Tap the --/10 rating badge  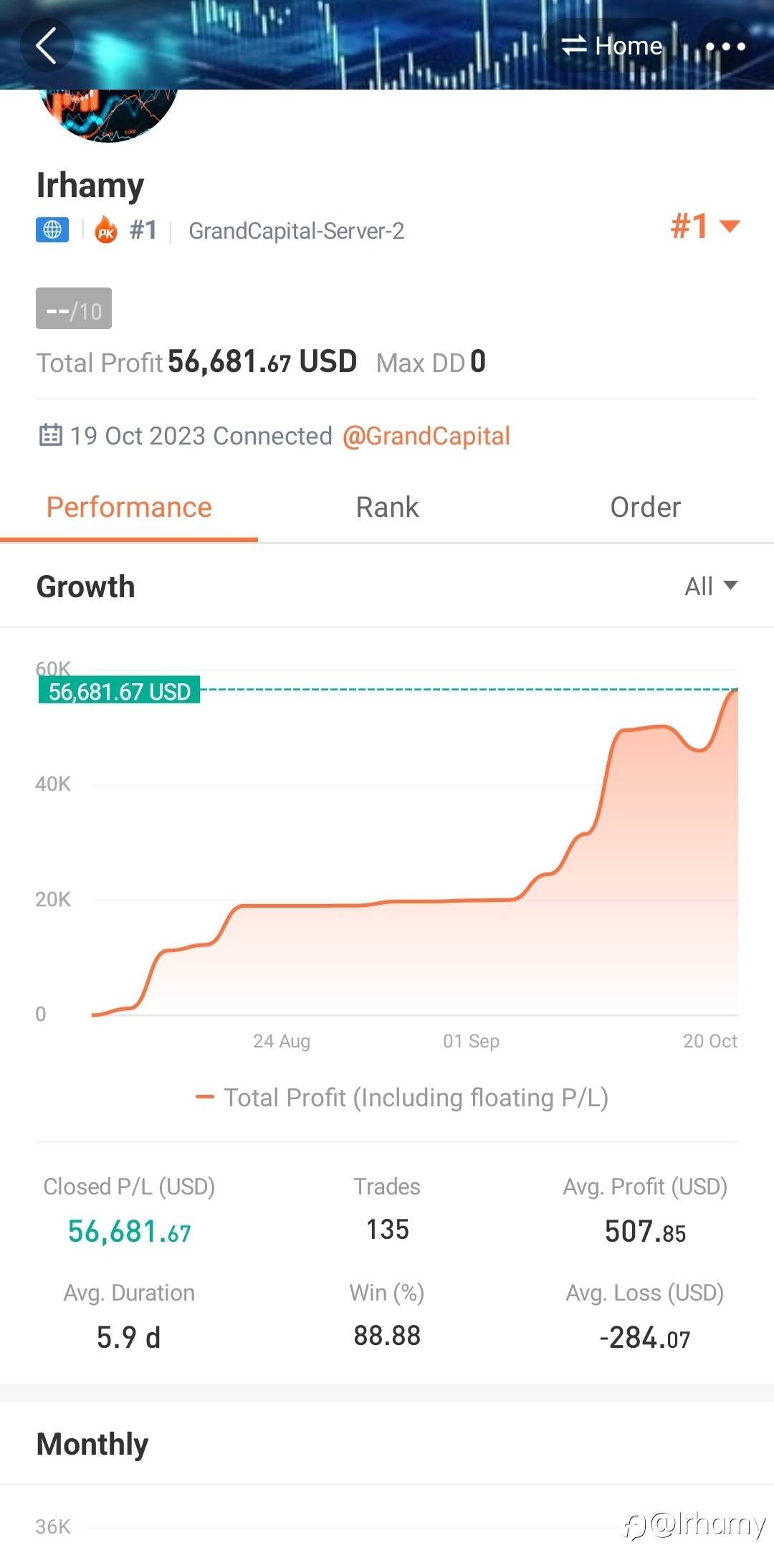(74, 309)
